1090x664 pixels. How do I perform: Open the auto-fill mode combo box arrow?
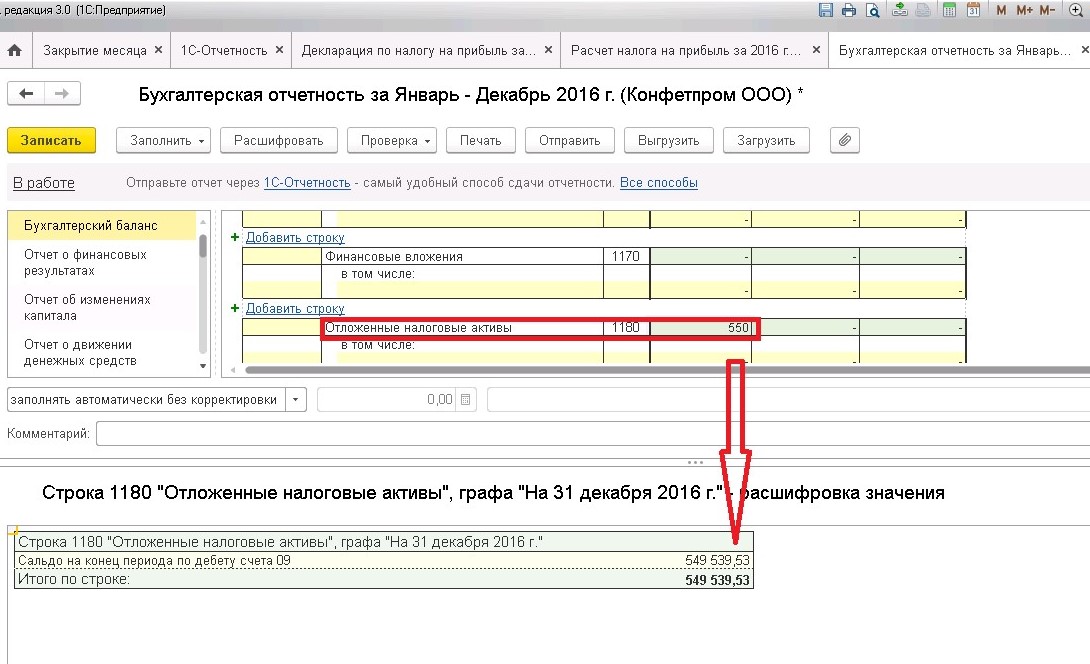click(295, 400)
